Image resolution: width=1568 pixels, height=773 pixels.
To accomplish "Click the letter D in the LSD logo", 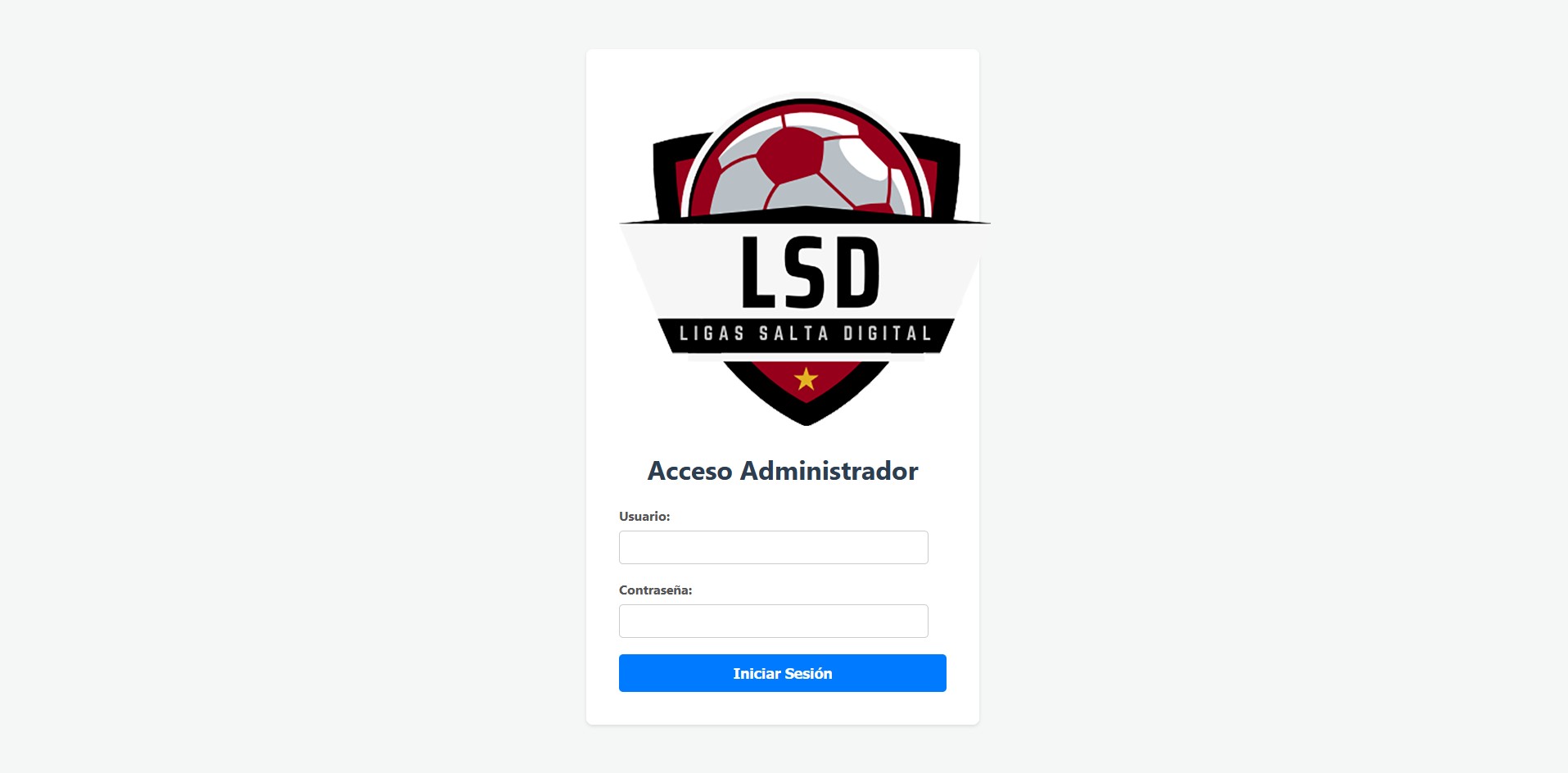I will click(x=858, y=273).
